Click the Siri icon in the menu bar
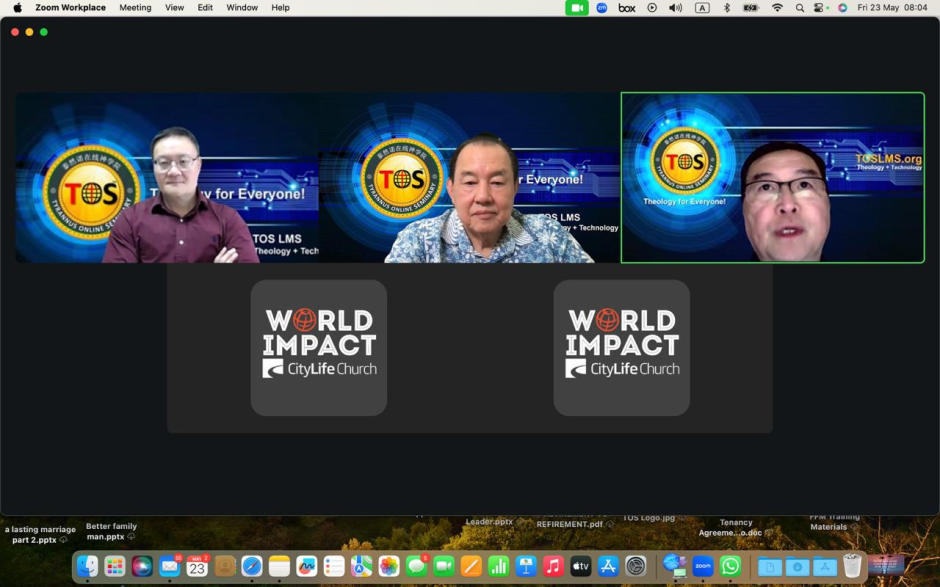The width and height of the screenshot is (940, 587). point(842,8)
